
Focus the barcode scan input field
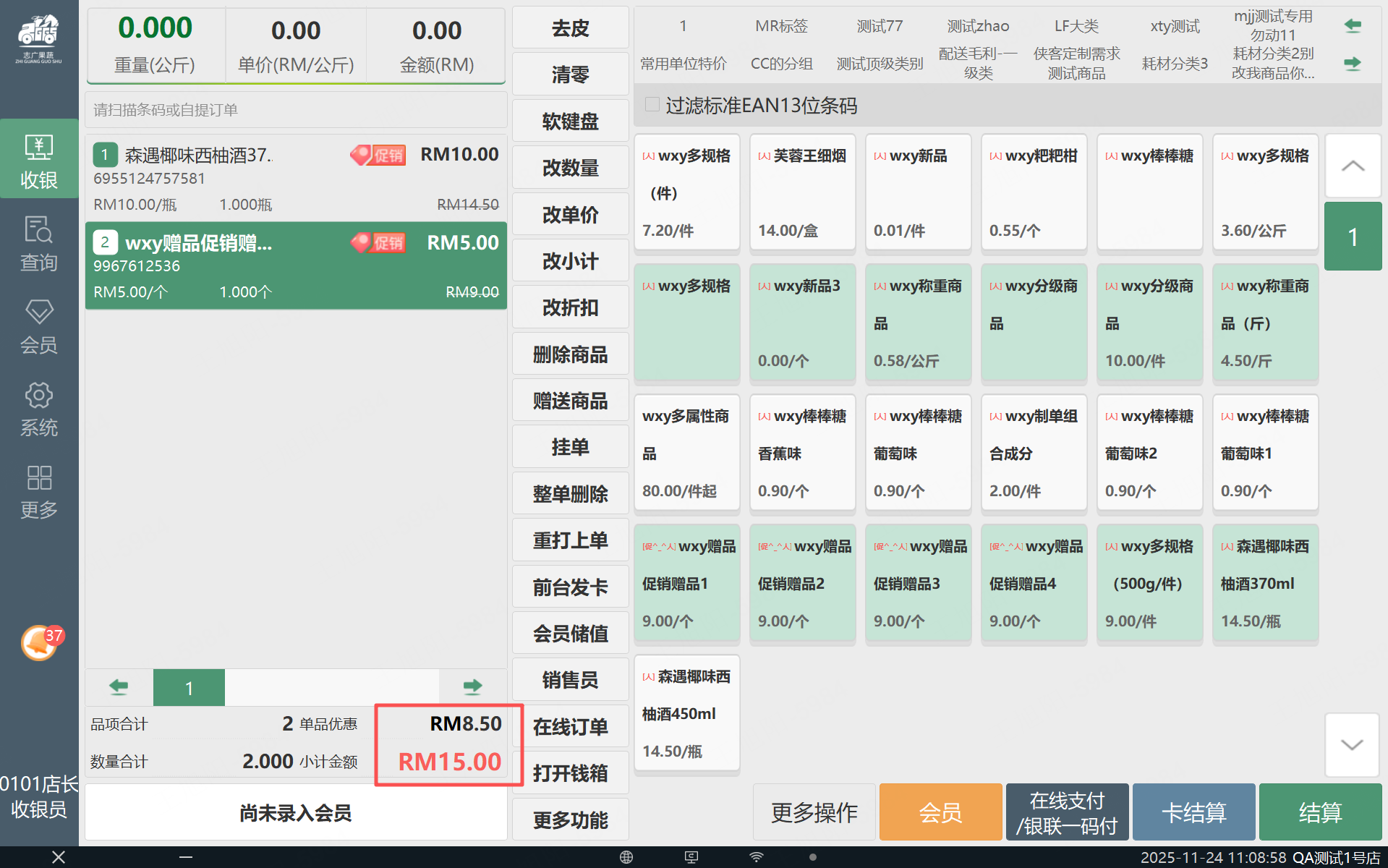click(296, 110)
